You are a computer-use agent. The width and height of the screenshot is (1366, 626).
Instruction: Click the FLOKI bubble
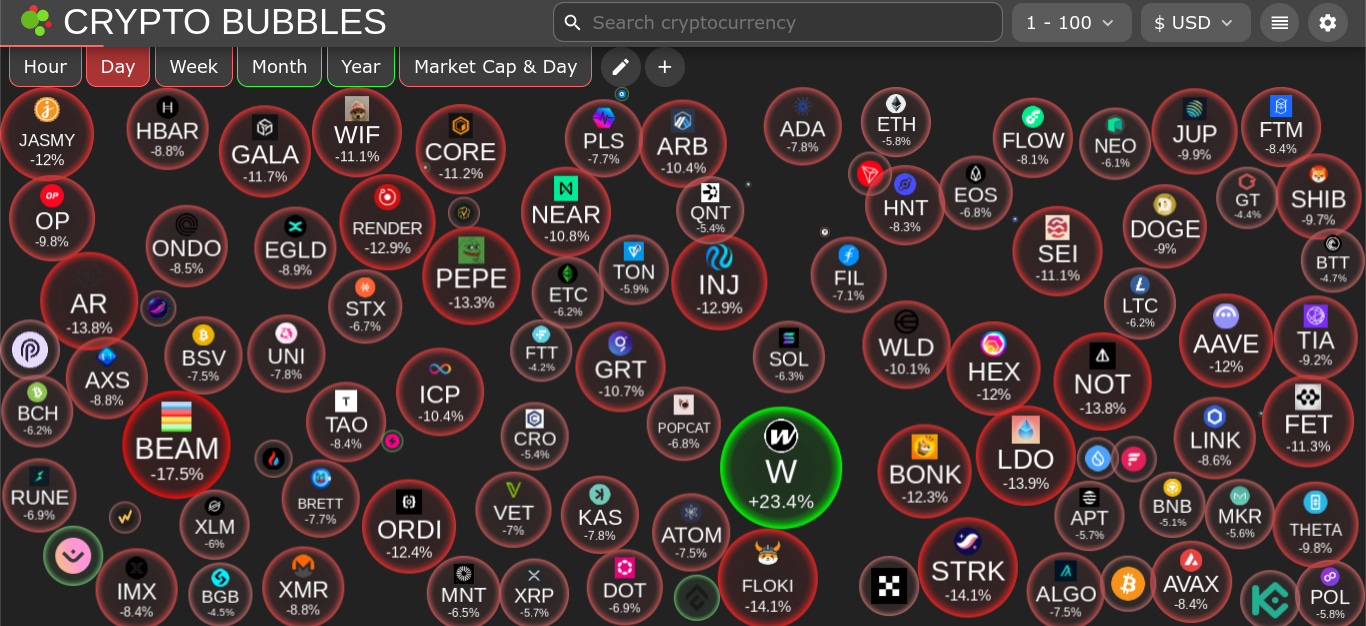pyautogui.click(x=768, y=578)
